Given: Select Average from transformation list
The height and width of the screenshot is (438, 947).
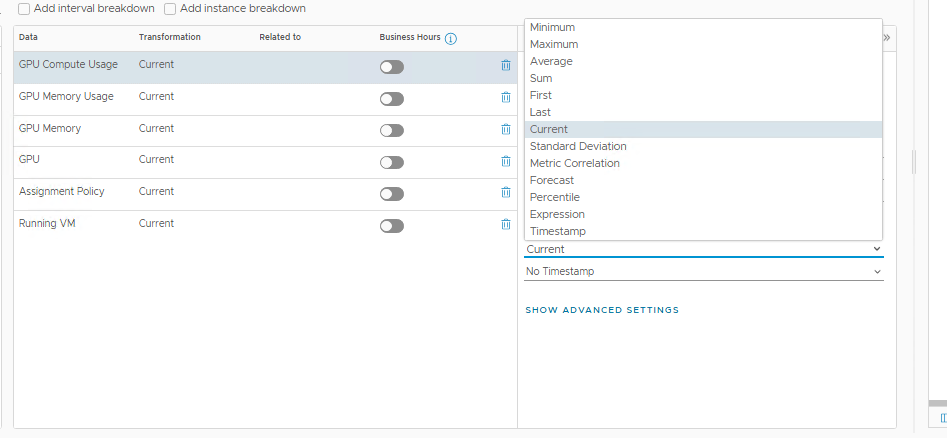Looking at the screenshot, I should pyautogui.click(x=551, y=61).
